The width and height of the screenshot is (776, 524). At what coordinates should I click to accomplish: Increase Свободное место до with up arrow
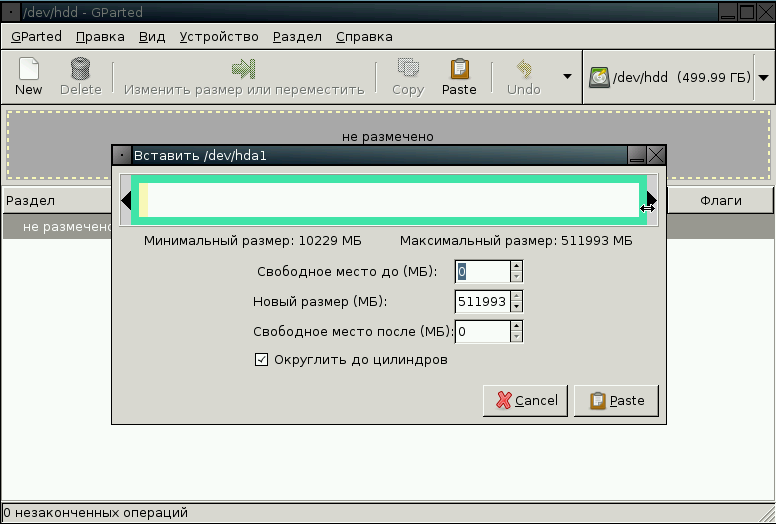tap(516, 266)
